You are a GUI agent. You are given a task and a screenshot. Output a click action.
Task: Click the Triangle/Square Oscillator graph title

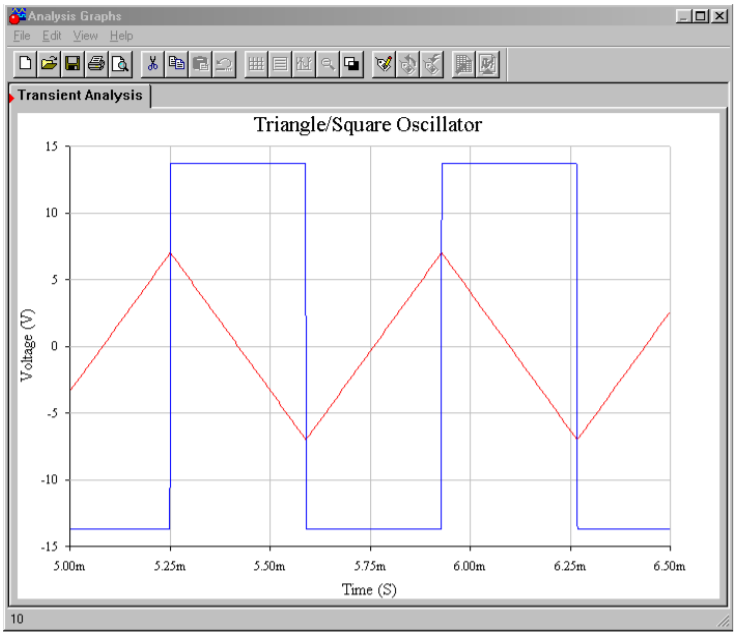368,125
